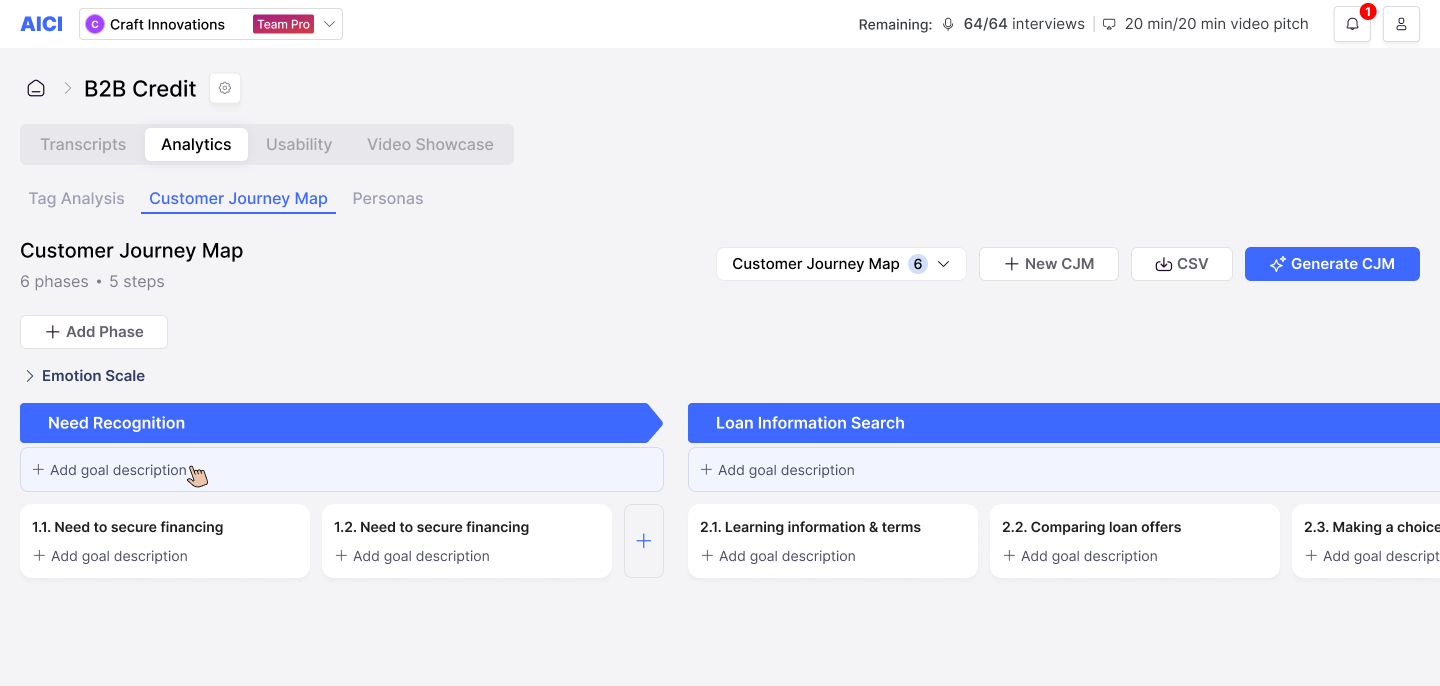This screenshot has height=686, width=1440.
Task: Open the Video Showcase tab
Action: 430,144
